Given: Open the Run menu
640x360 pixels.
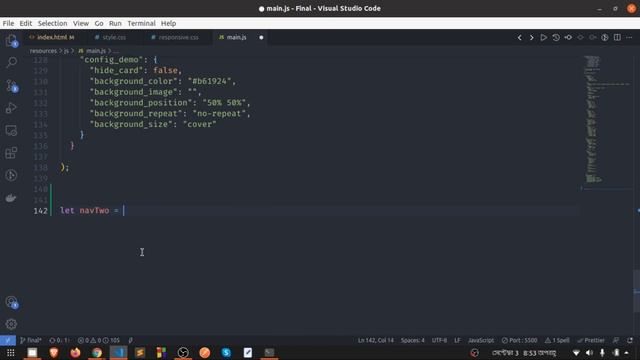Looking at the screenshot, I should (115, 23).
